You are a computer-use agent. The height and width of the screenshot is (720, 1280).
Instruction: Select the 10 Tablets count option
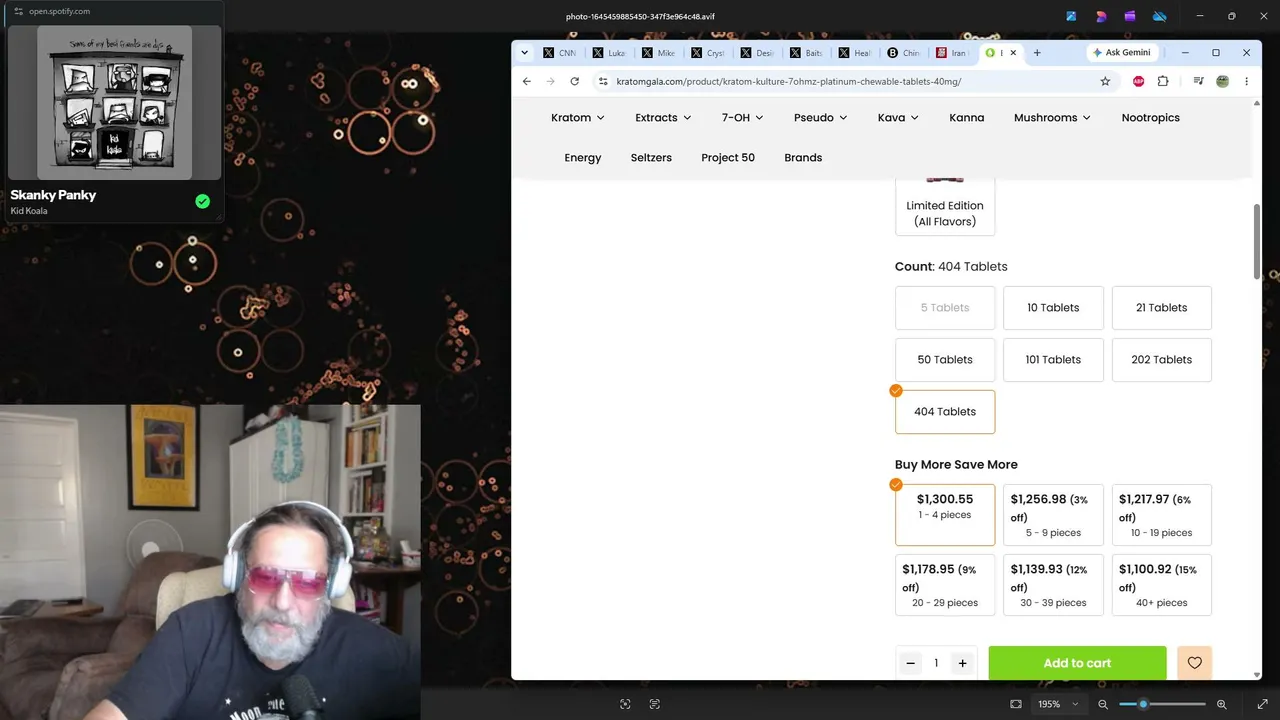point(1053,308)
